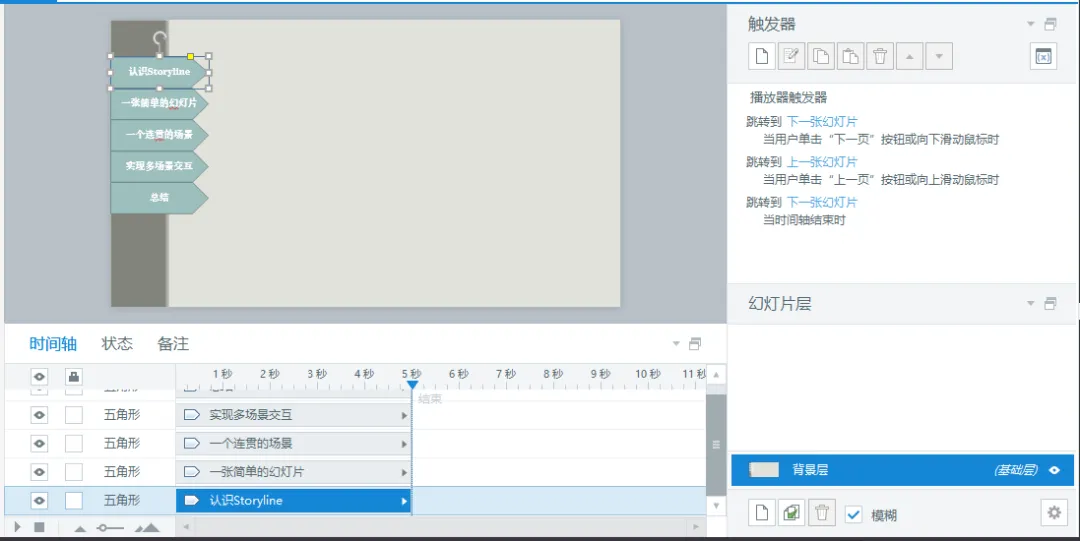The image size is (1080, 541).
Task: Zoom in timeline large mountain icon
Action: pyautogui.click(x=147, y=528)
